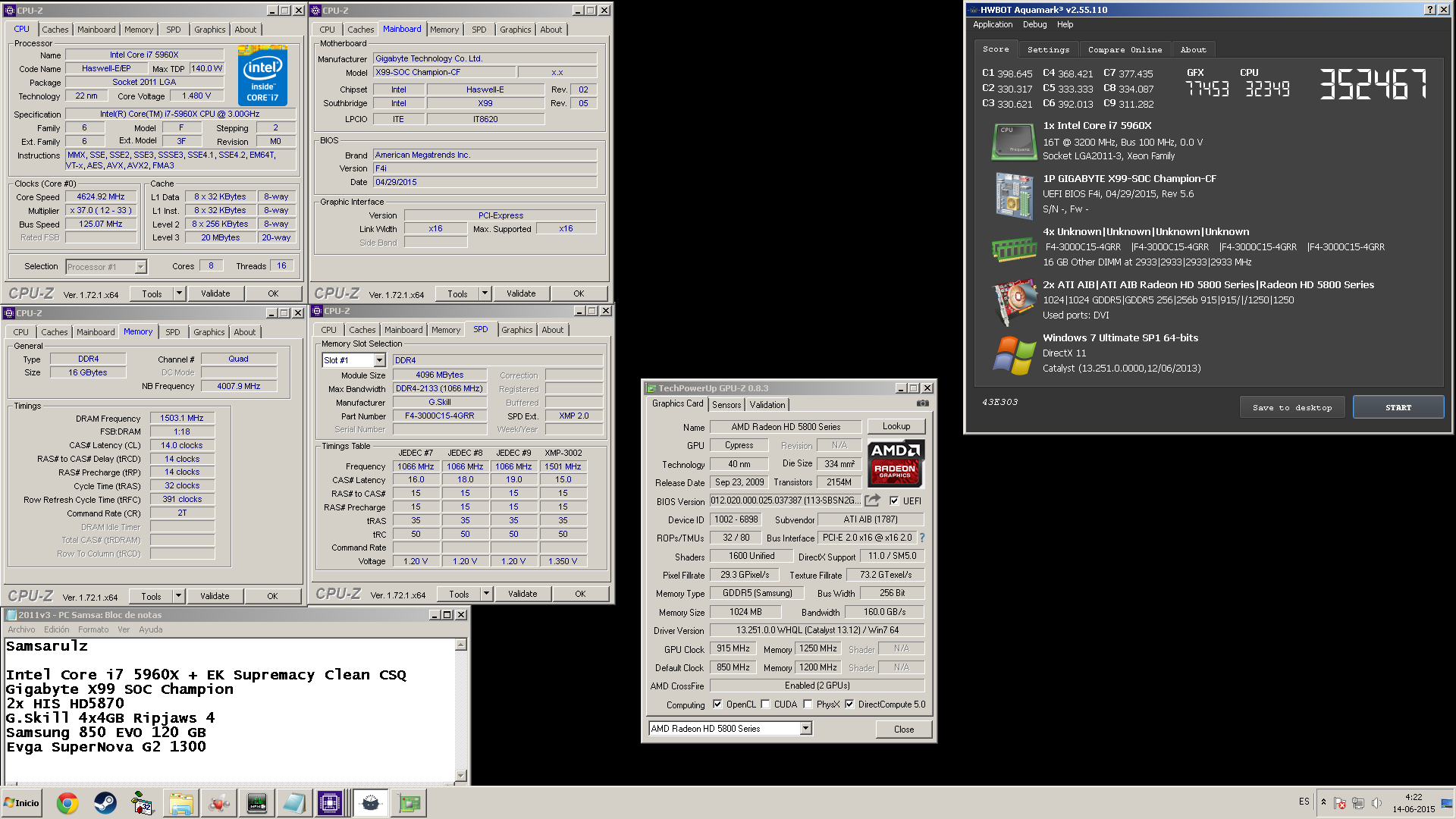Open the hardware monitor display taskbar icon
Image resolution: width=1456 pixels, height=819 pixels.
coord(256,803)
